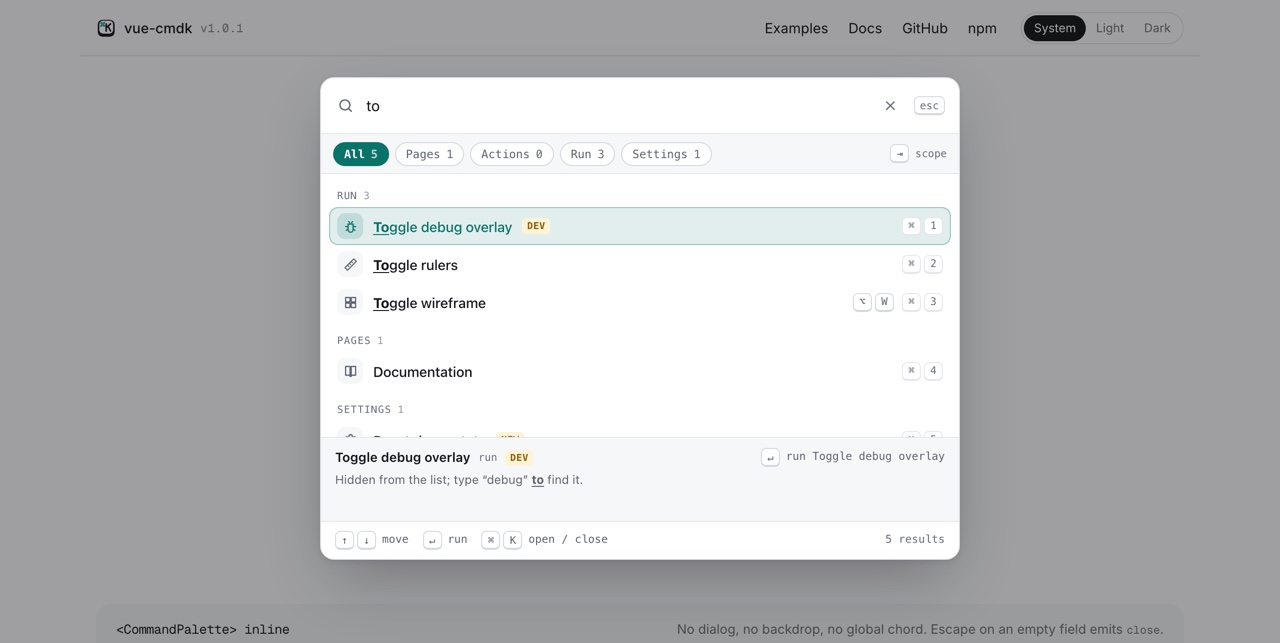Click the vue-cmdk title text
1280x643 pixels.
(x=158, y=28)
